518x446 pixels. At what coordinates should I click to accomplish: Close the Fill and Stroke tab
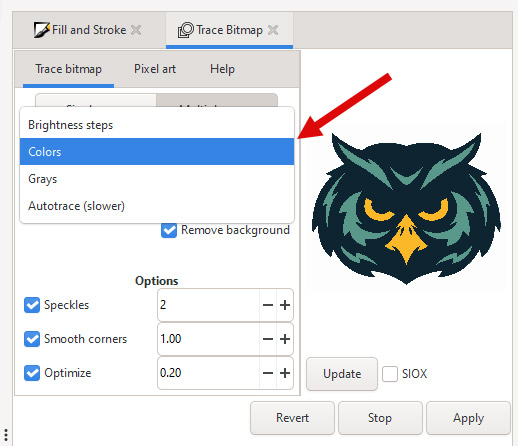click(x=136, y=30)
